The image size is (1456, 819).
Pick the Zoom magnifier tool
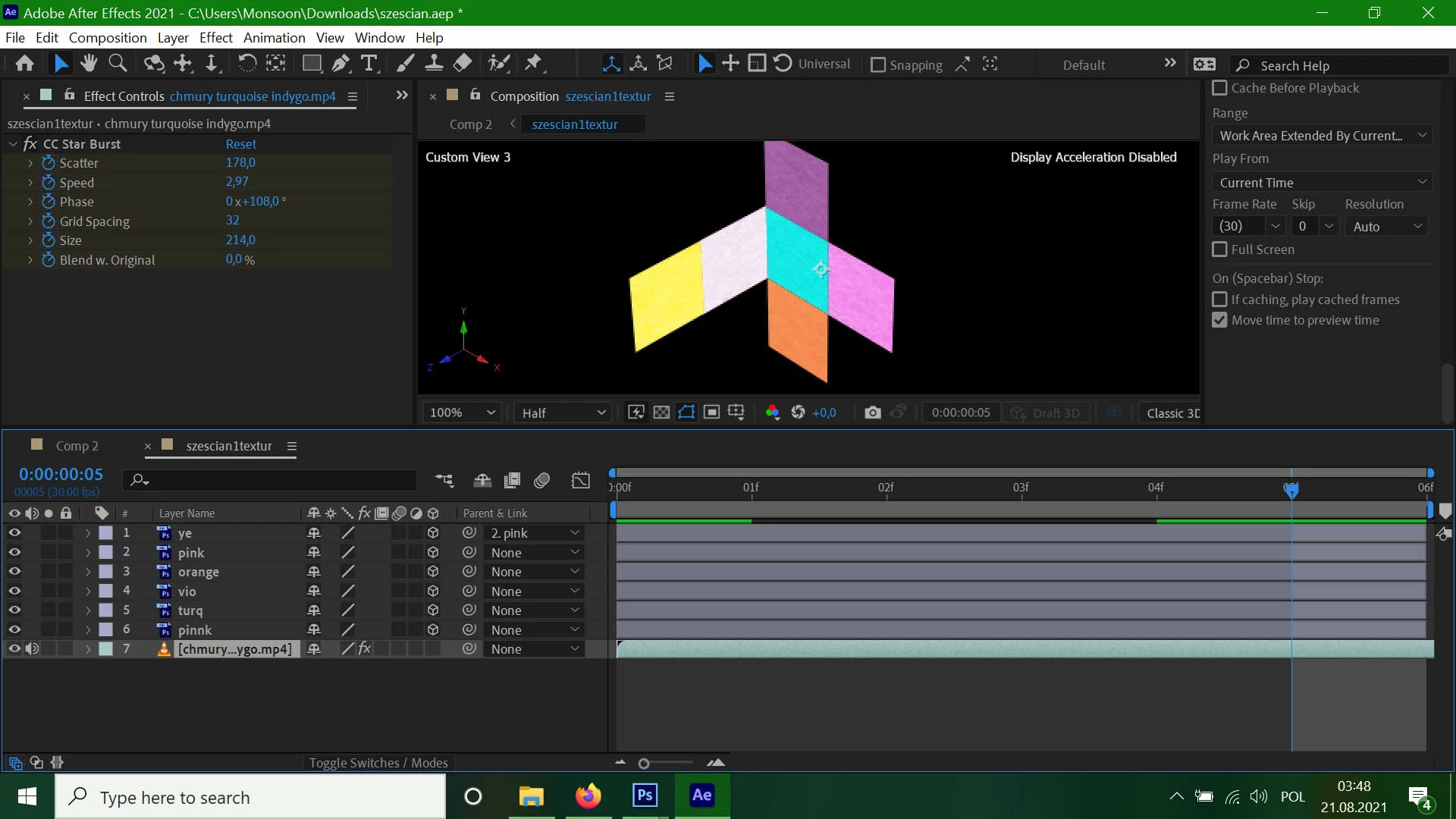coord(118,64)
